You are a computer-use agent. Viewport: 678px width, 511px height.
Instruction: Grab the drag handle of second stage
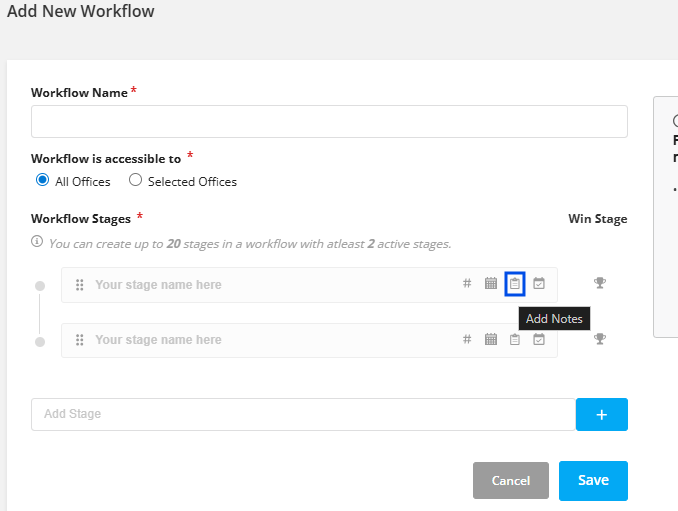click(x=80, y=340)
